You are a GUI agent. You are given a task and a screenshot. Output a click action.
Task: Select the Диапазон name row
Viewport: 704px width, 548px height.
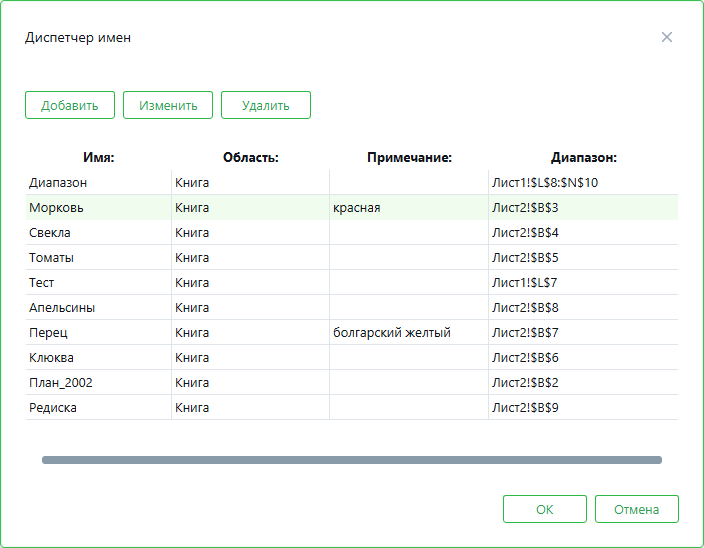coord(58,183)
